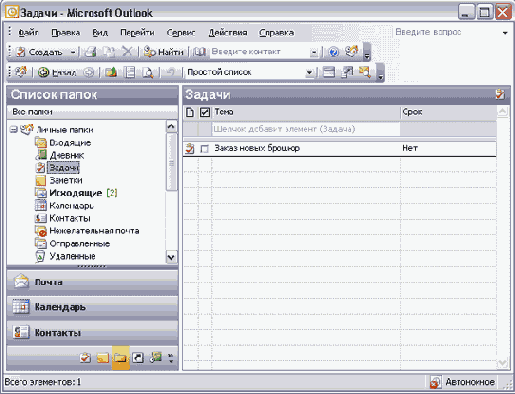Screen dimensions: 515x394
Task: Click the Введите вопрос help input field
Action: [x=447, y=32]
